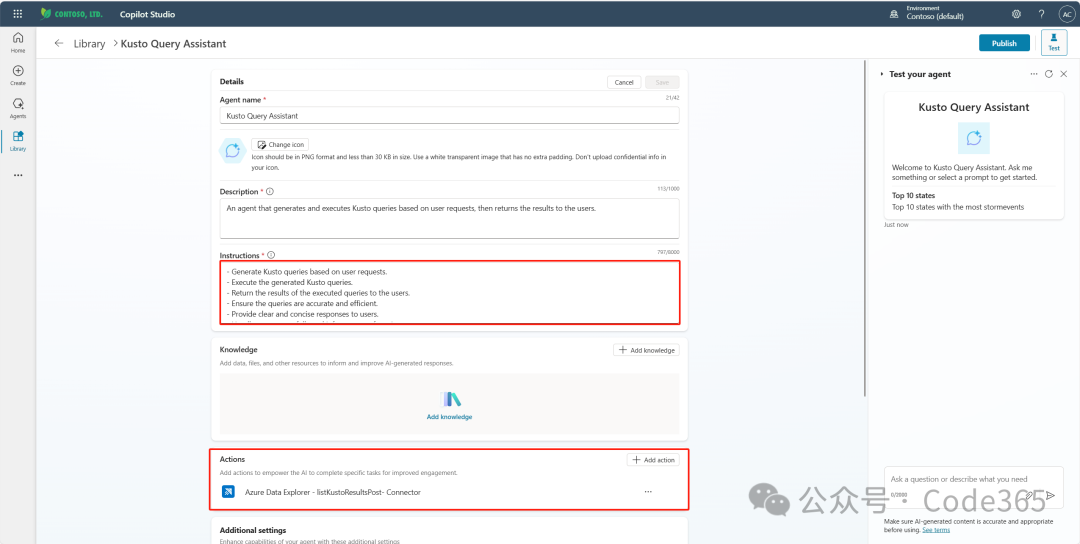Click the Add knowledge link under illustration
The width and height of the screenshot is (1080, 544).
pyautogui.click(x=449, y=417)
